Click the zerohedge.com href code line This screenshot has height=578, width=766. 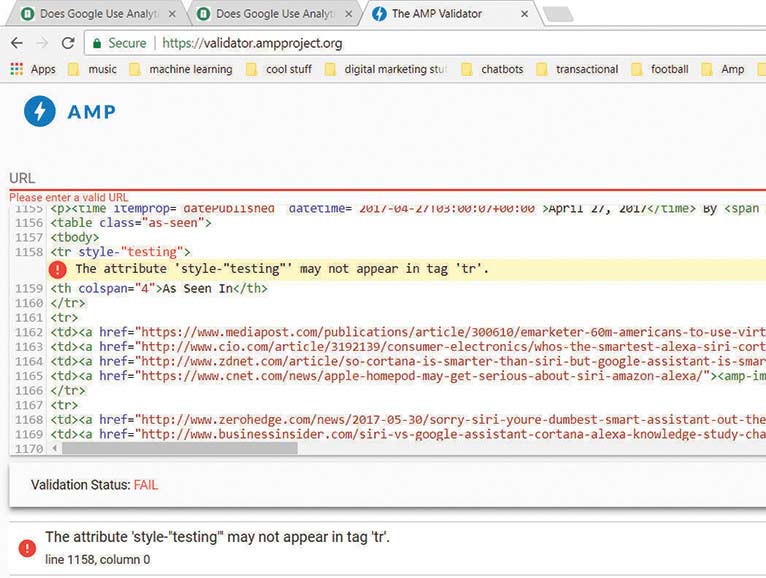tap(408, 420)
